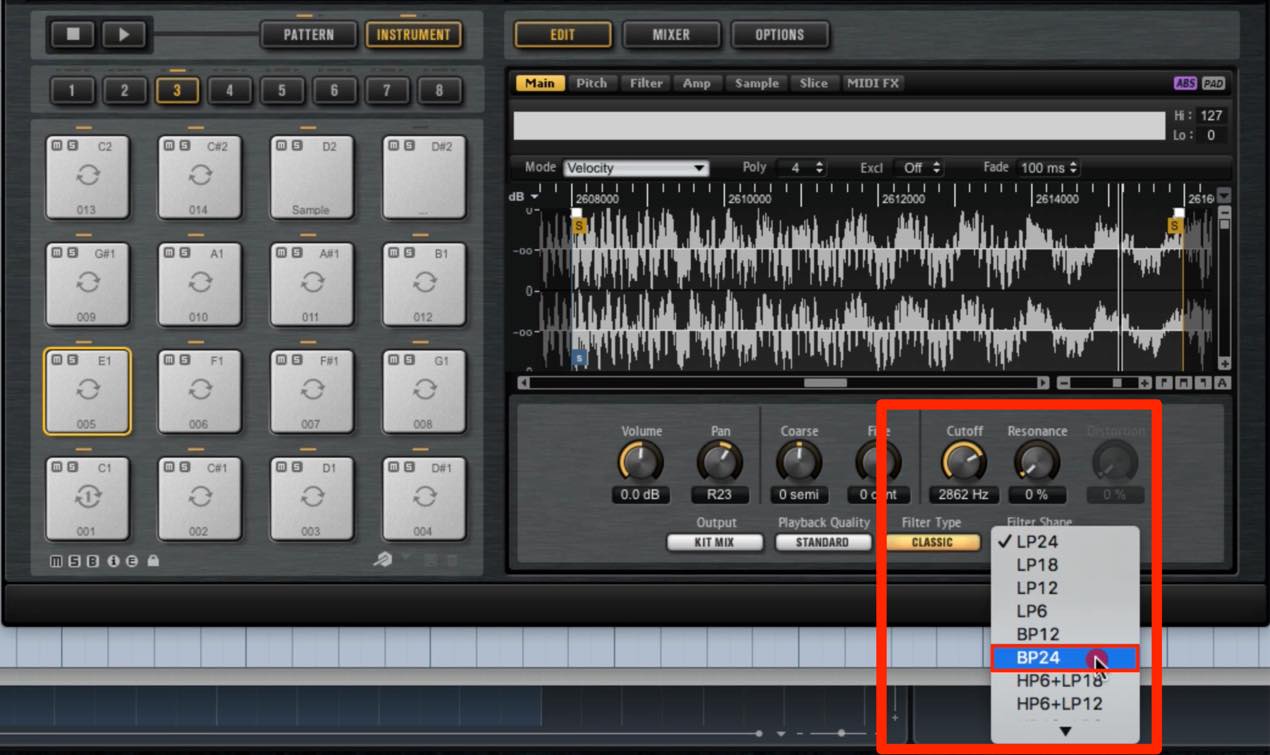Image resolution: width=1270 pixels, height=755 pixels.
Task: Switch to the Filter tab
Action: 646,83
